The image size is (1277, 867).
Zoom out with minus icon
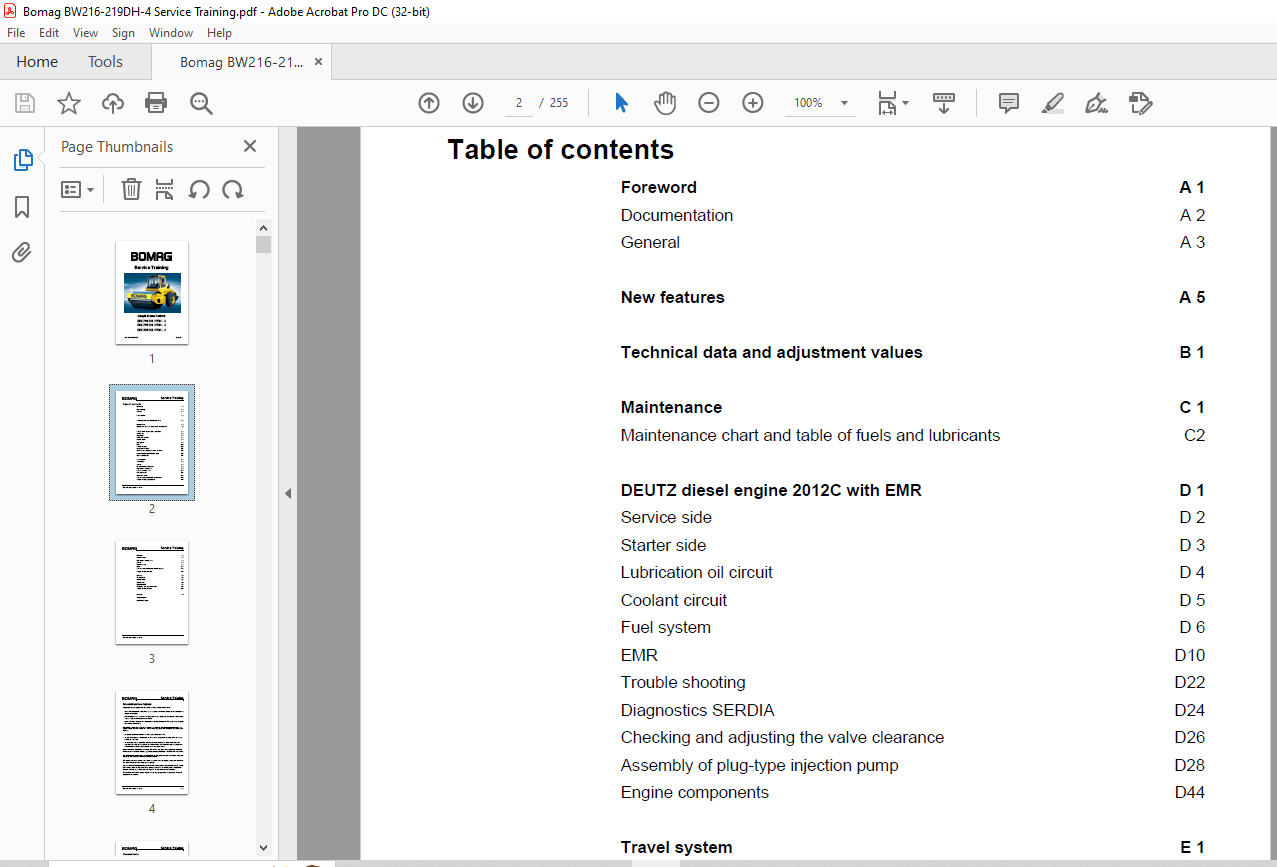tap(709, 103)
